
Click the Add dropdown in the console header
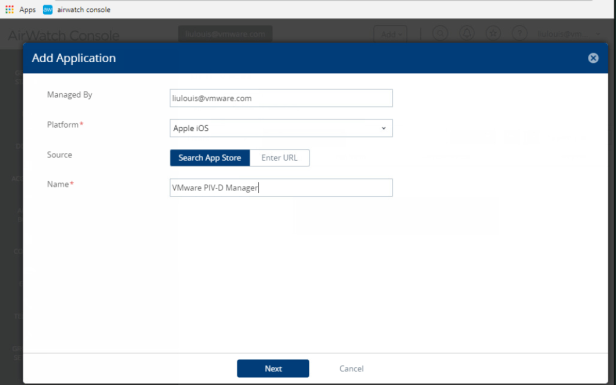coord(390,35)
